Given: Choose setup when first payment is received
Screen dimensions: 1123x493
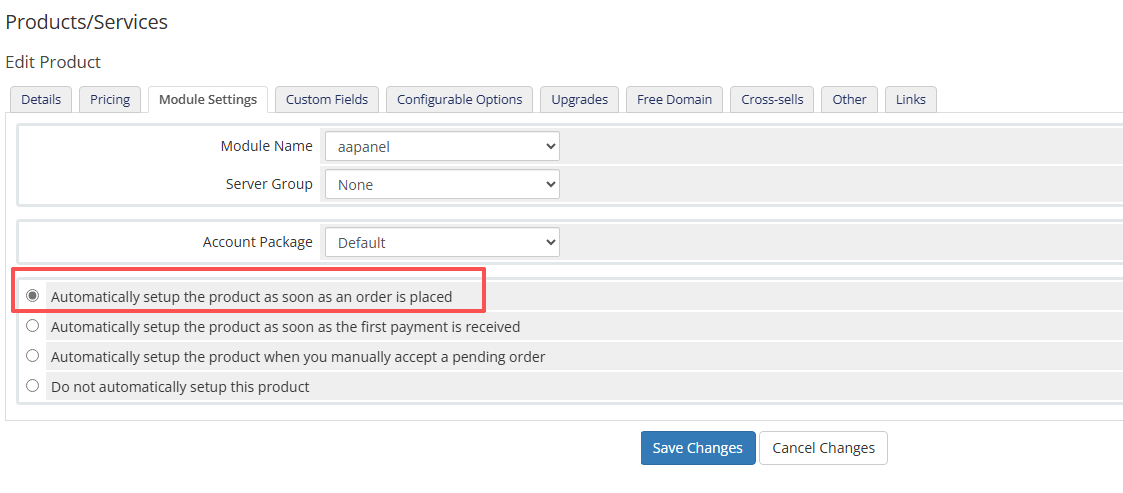Looking at the screenshot, I should (x=33, y=326).
